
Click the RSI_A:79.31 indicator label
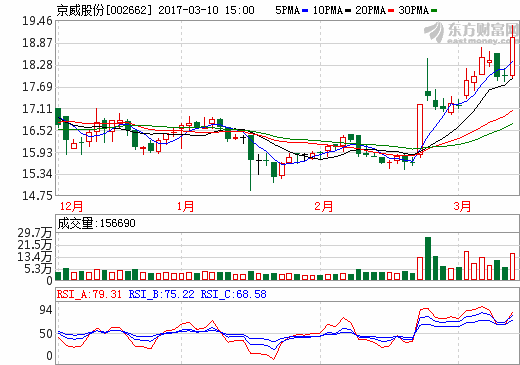[x=89, y=294]
